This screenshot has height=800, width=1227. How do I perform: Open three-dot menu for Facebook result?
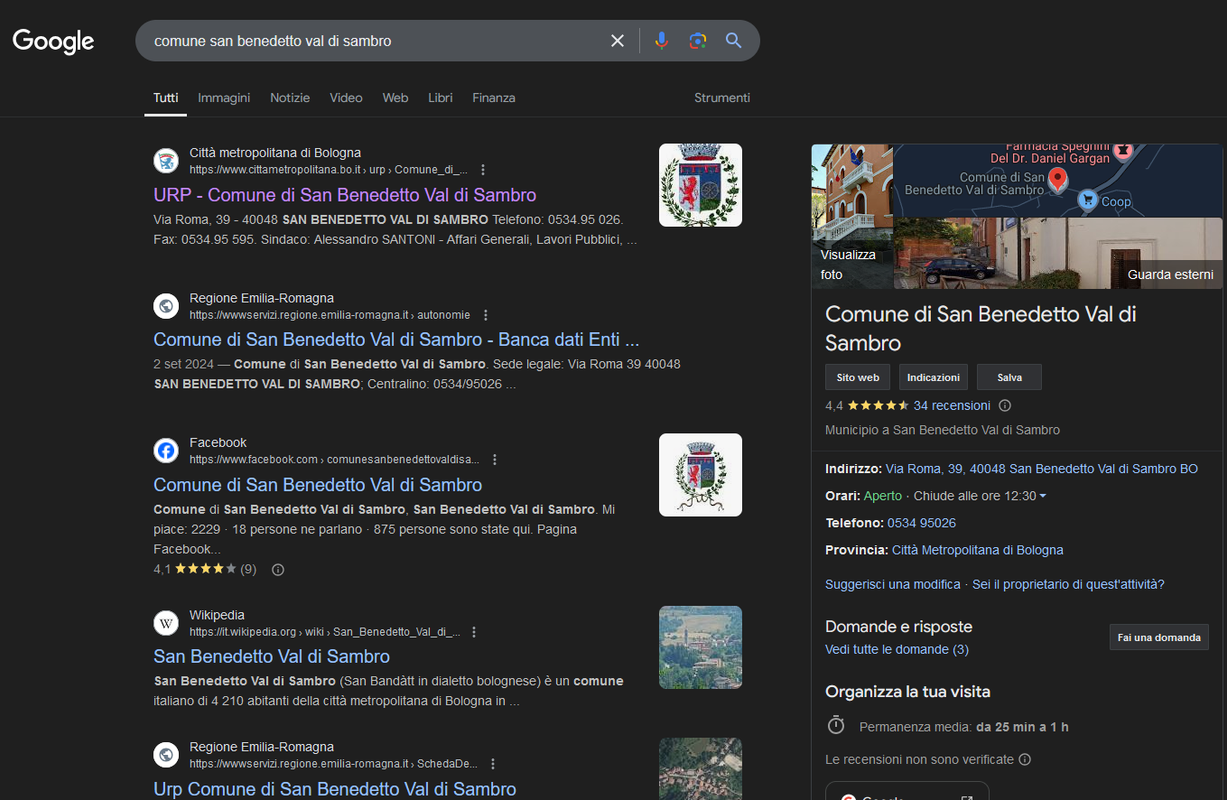495,460
